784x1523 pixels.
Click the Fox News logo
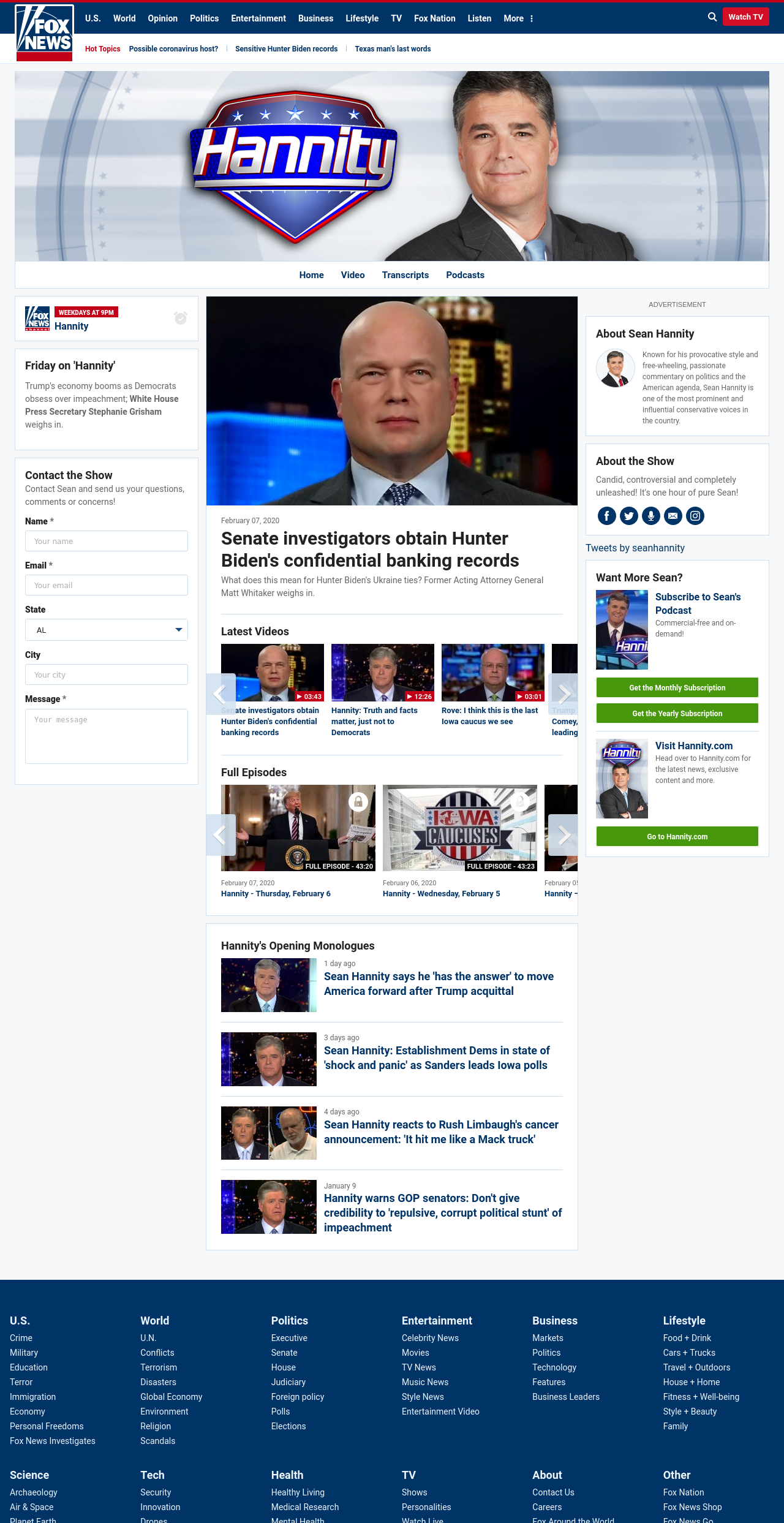[x=44, y=32]
